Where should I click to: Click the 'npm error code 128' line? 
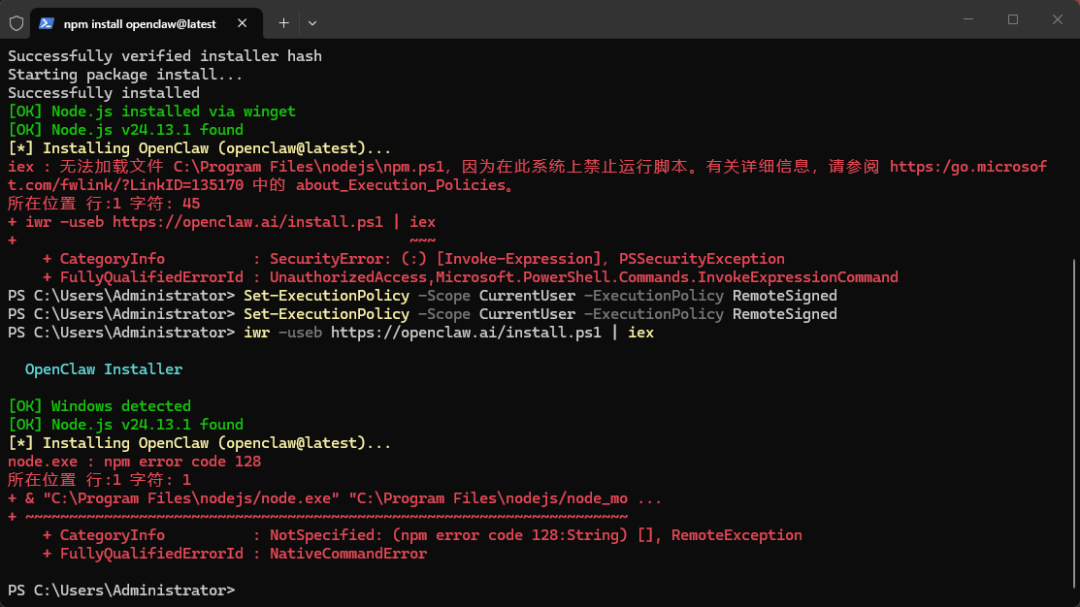(x=134, y=461)
